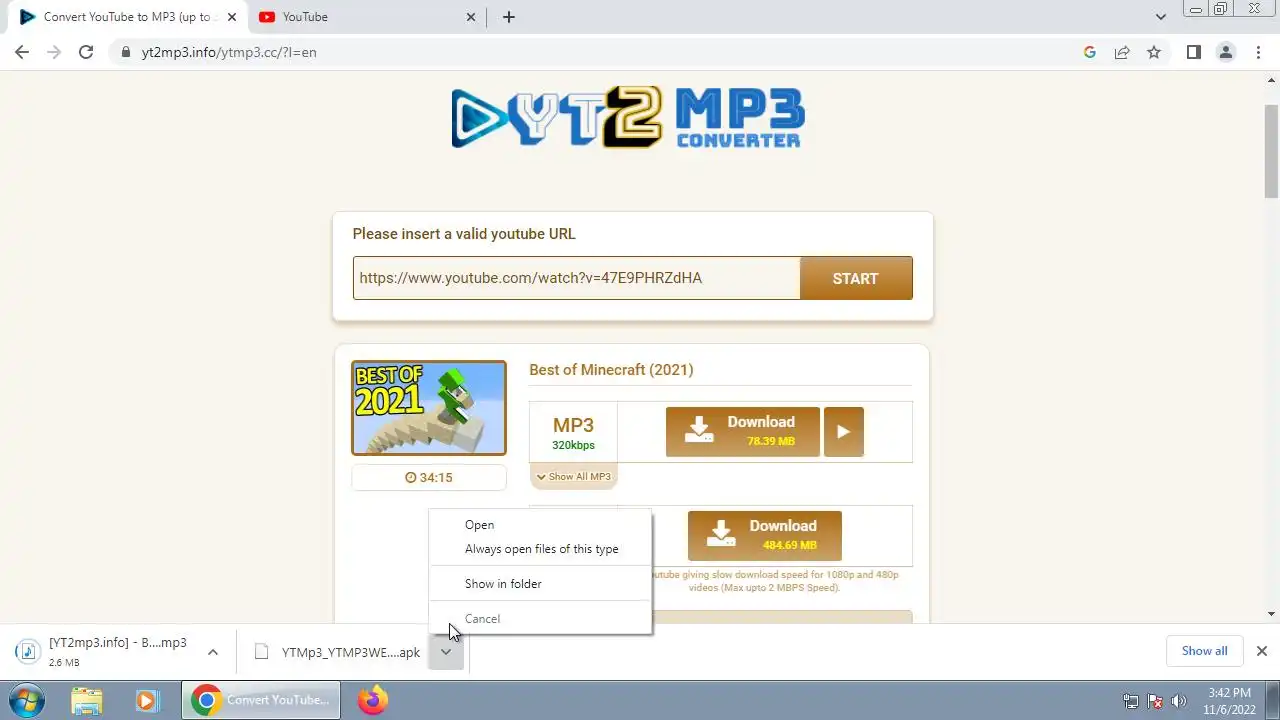Open a new browser tab
Image resolution: width=1280 pixels, height=720 pixels.
[508, 17]
